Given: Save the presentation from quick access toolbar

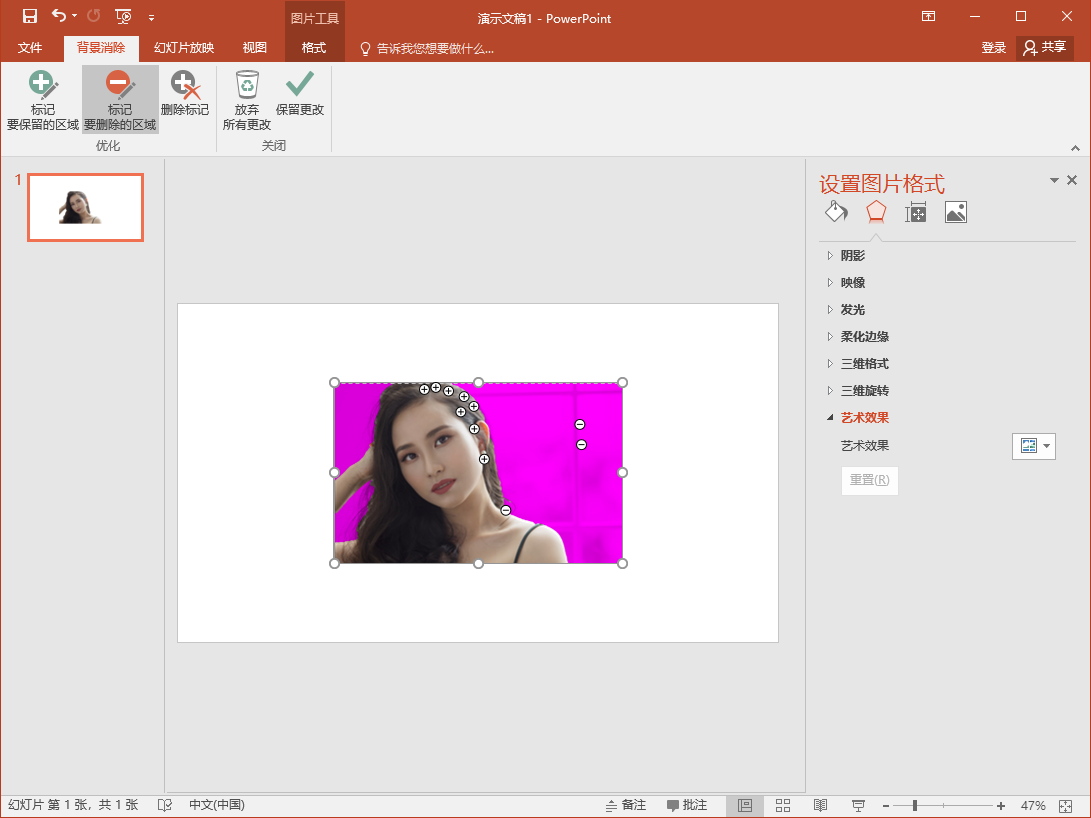Looking at the screenshot, I should 29,17.
